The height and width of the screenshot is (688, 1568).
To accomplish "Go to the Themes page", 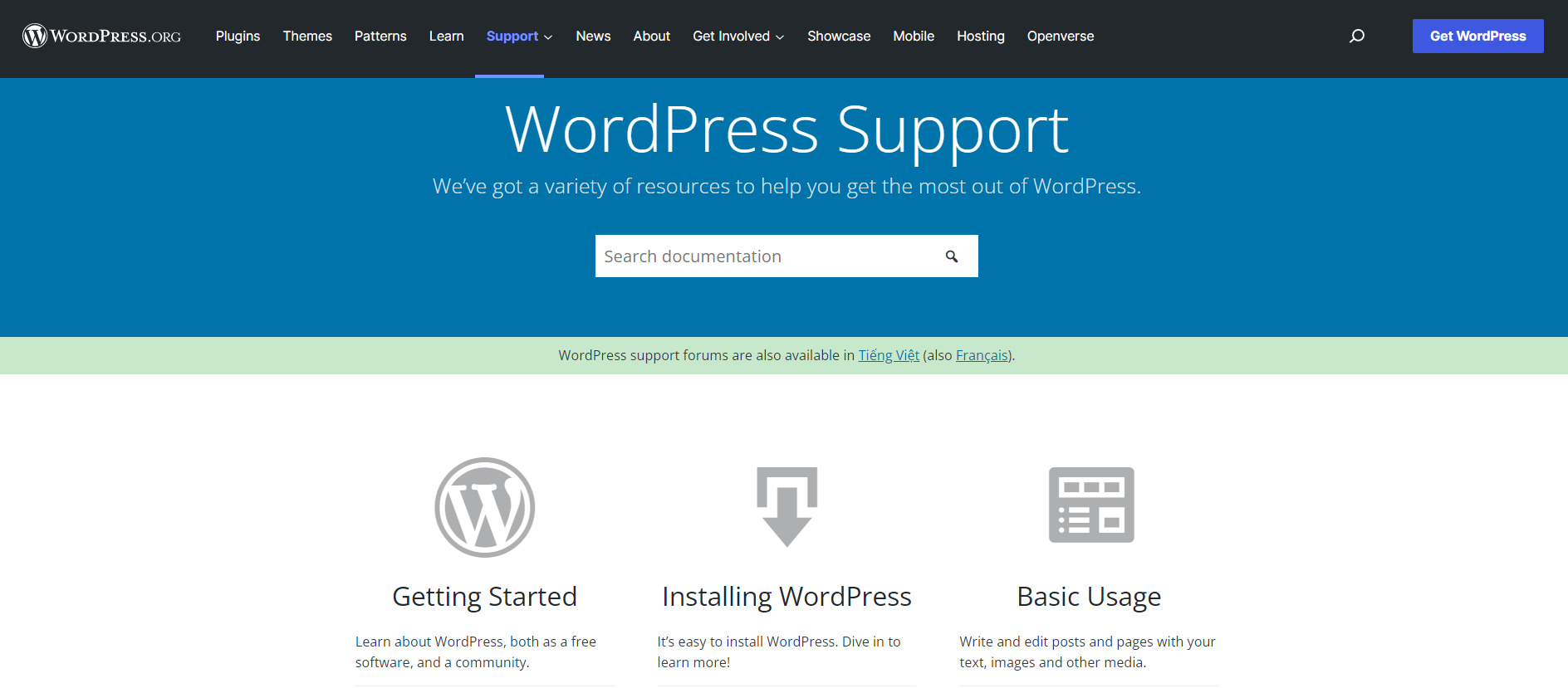I will click(307, 36).
